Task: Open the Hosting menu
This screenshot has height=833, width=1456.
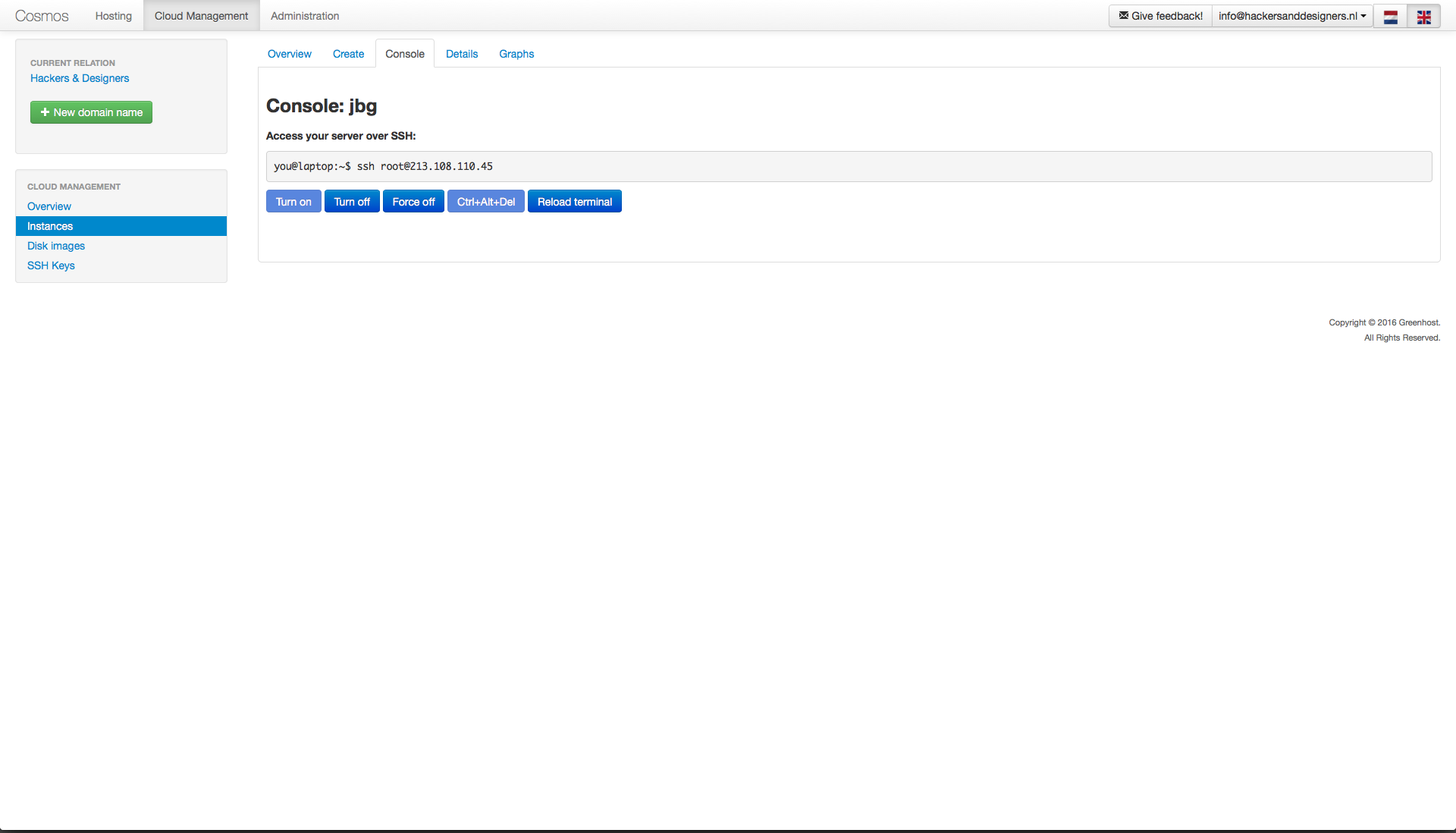Action: [114, 16]
